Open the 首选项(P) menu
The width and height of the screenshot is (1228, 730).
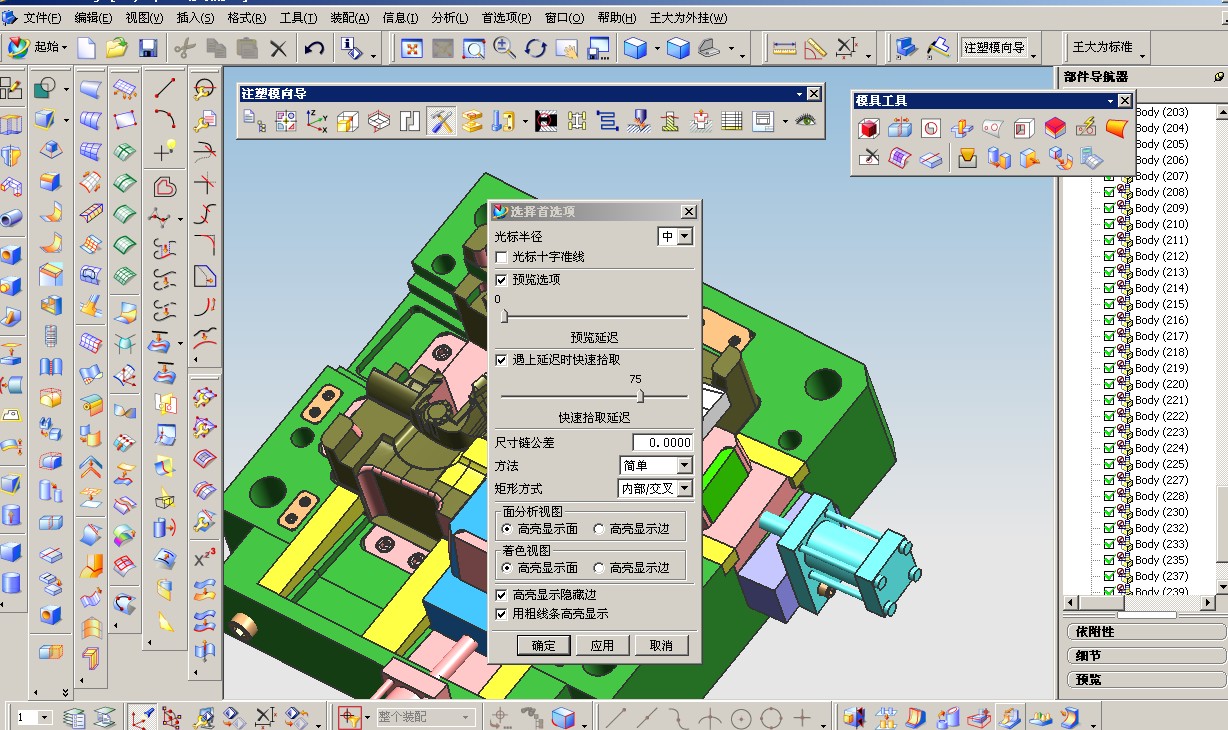[507, 18]
